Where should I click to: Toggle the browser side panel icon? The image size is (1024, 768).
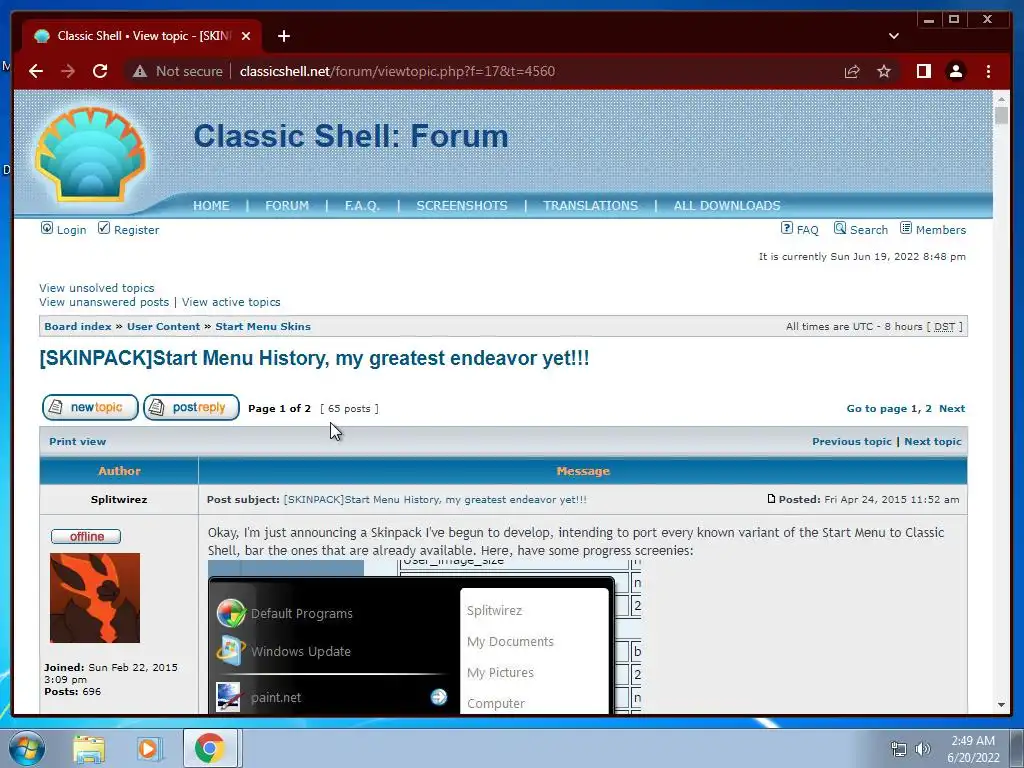[x=923, y=71]
